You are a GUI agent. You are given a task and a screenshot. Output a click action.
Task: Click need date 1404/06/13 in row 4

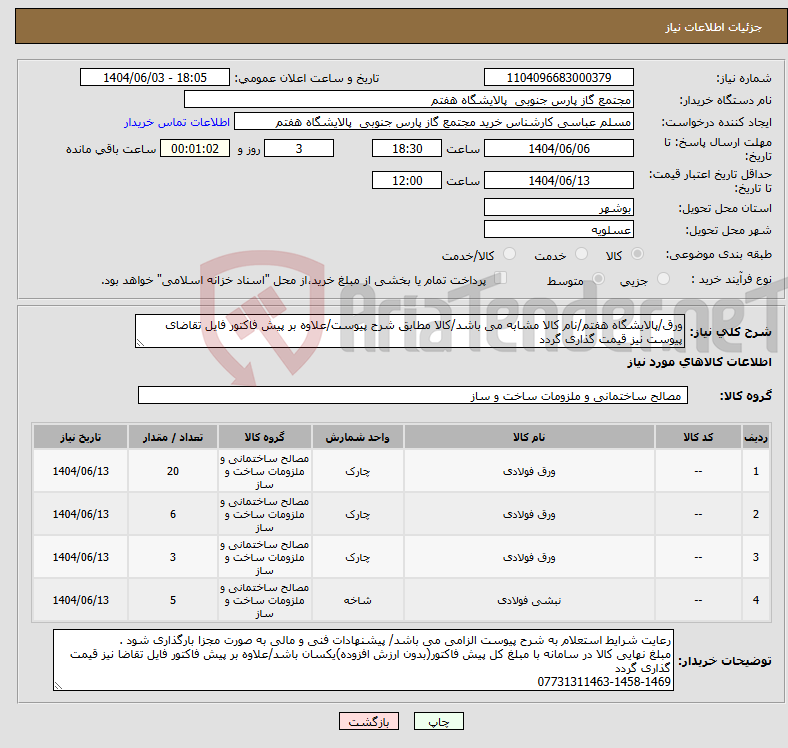click(80, 600)
